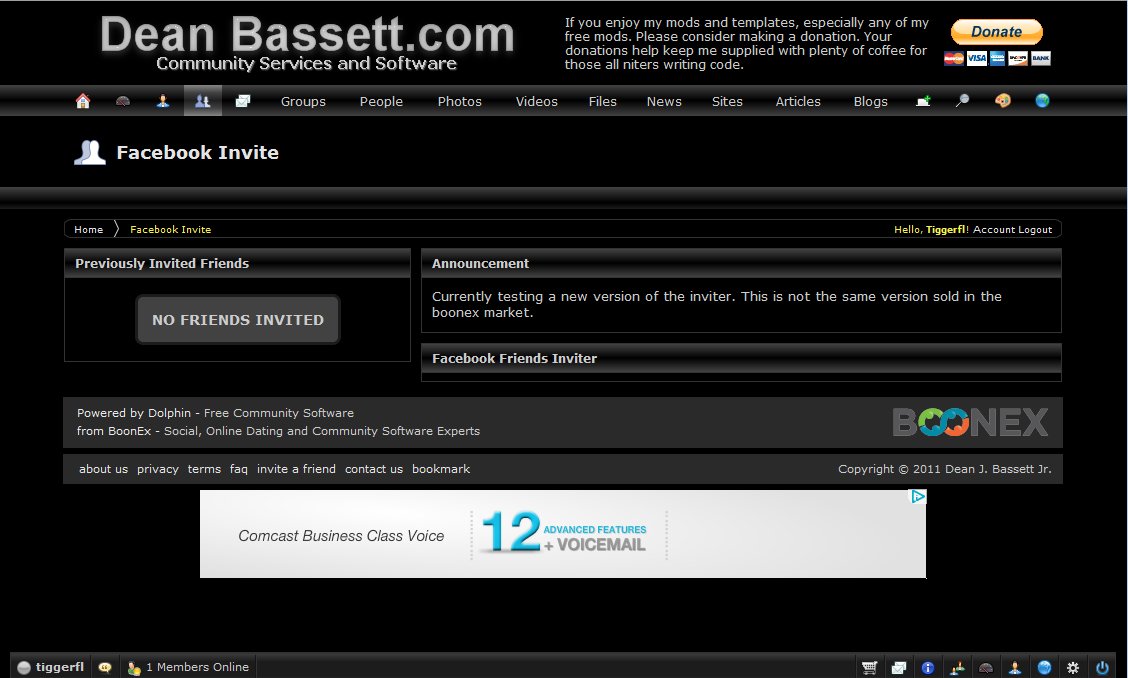The width and height of the screenshot is (1128, 678).
Task: Click the Previously Invited Friends block header
Action: tap(237, 263)
